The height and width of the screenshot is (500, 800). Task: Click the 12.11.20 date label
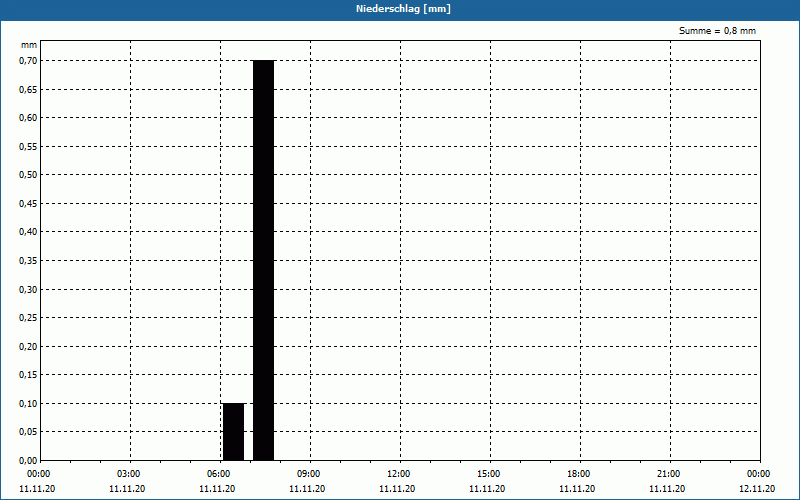[x=757, y=489]
